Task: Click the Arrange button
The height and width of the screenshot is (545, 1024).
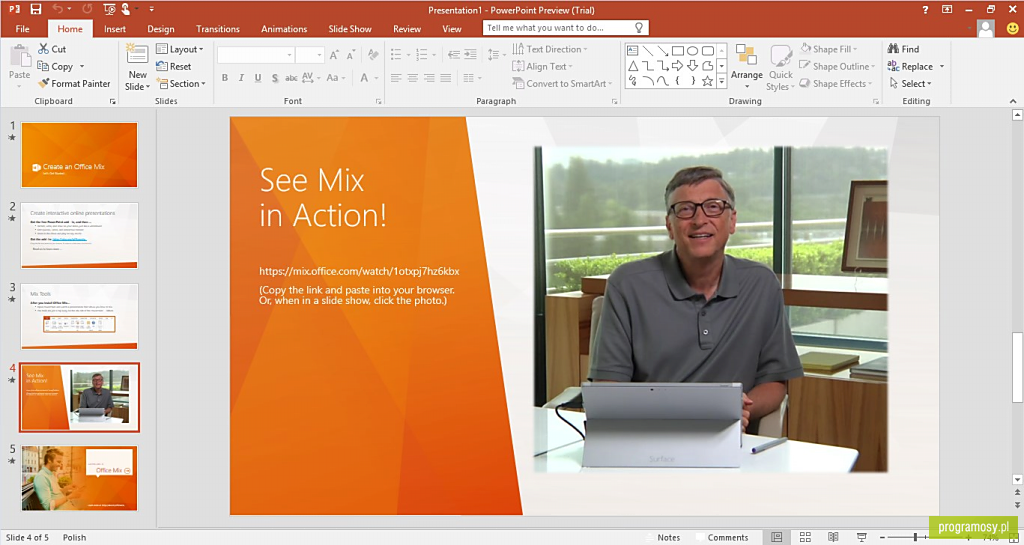Action: tap(746, 66)
